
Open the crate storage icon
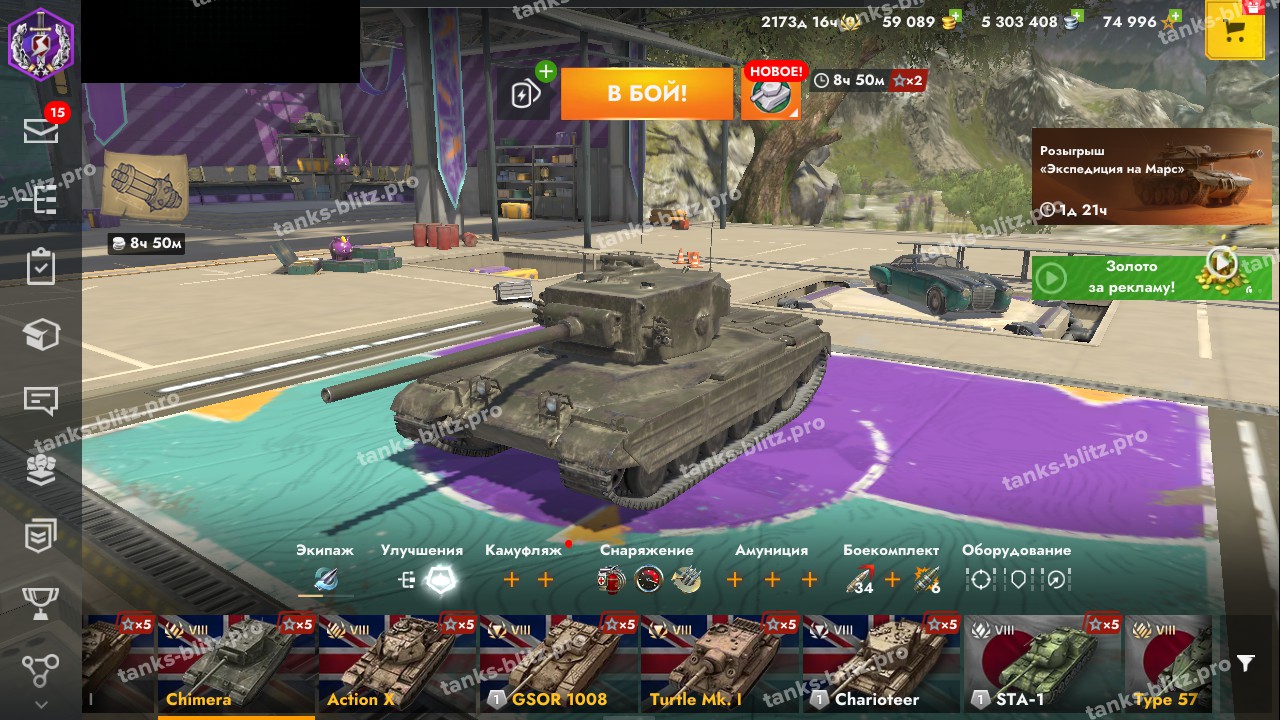point(40,334)
